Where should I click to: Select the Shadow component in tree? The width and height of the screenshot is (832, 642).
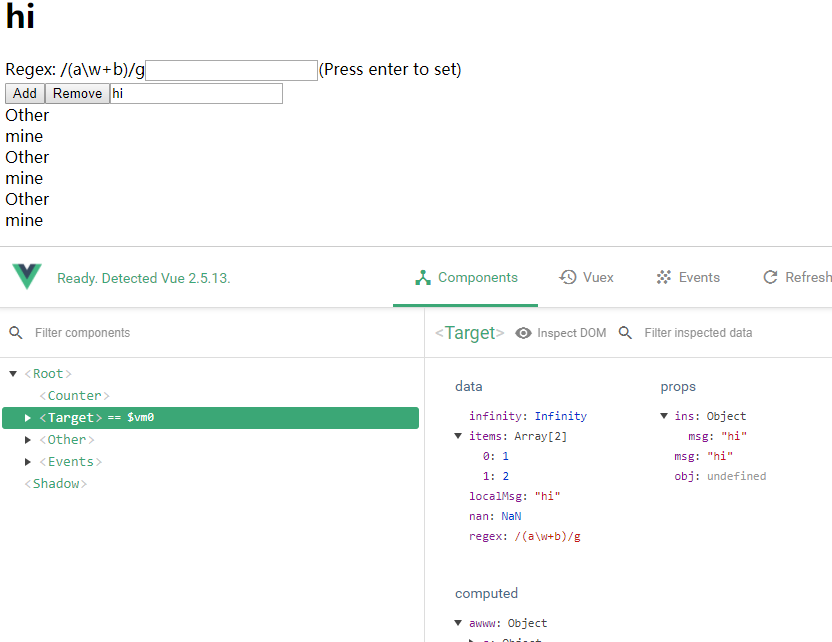[x=56, y=484]
